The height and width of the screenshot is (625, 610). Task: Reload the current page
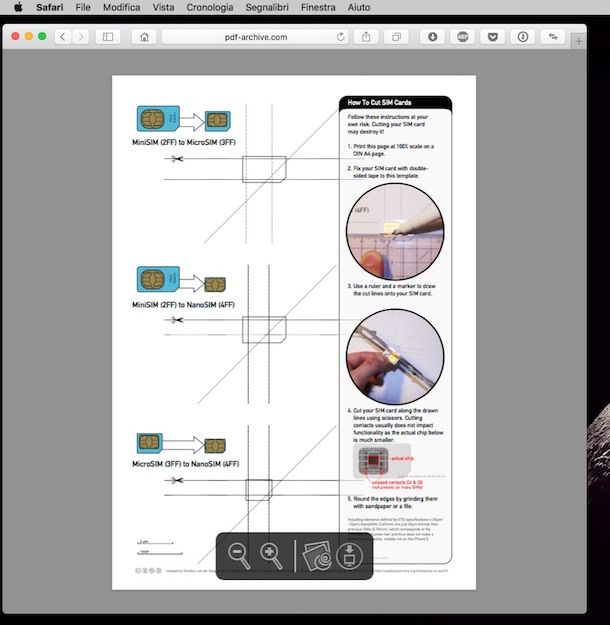point(340,37)
